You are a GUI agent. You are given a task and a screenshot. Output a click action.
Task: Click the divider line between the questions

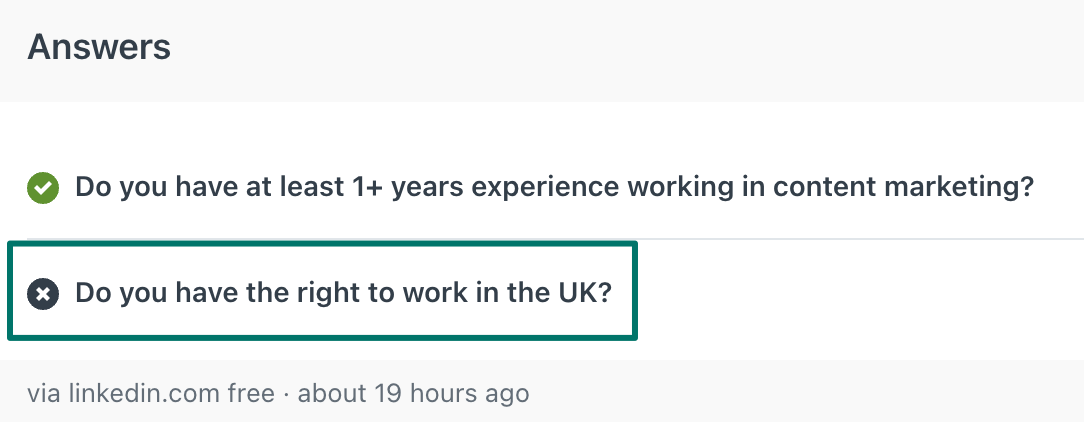(555, 239)
